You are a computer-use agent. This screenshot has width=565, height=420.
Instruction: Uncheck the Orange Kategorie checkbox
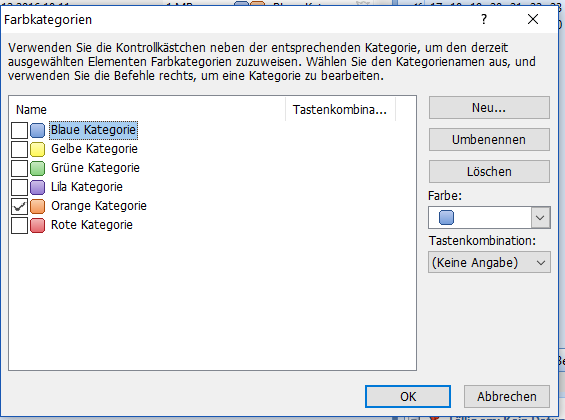[x=19, y=206]
